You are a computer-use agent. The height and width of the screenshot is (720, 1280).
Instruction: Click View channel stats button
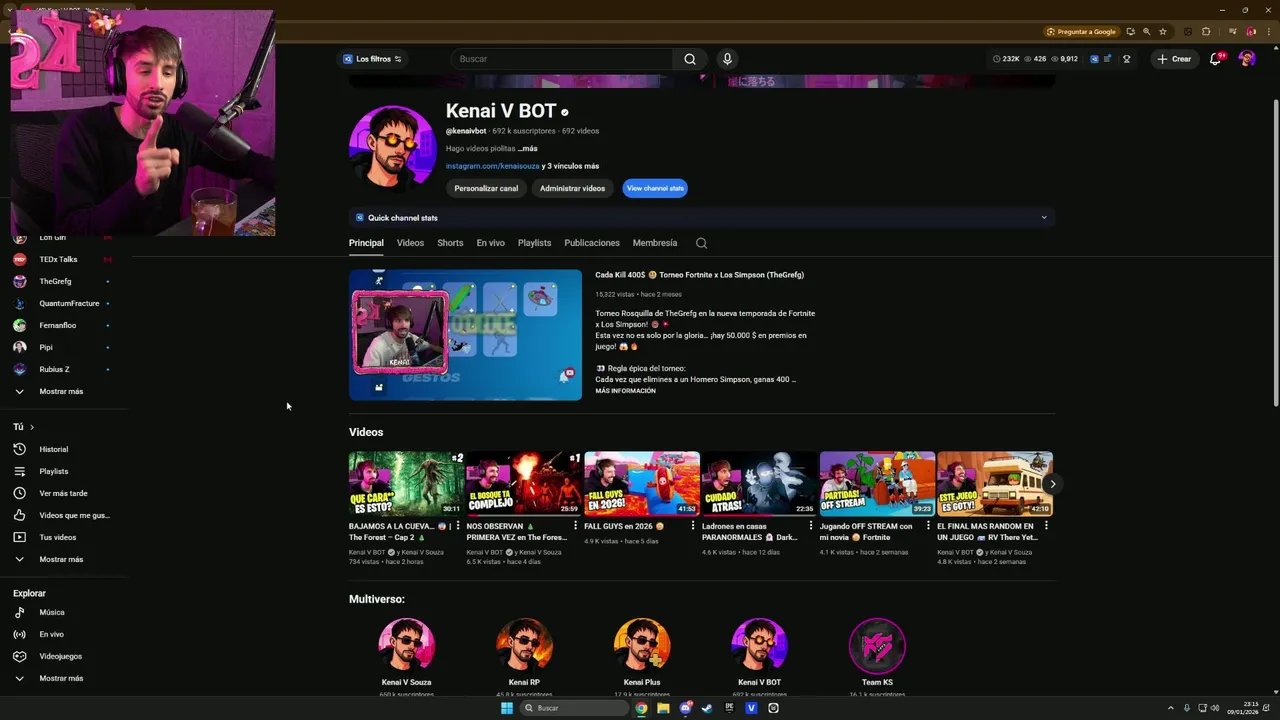pos(655,188)
